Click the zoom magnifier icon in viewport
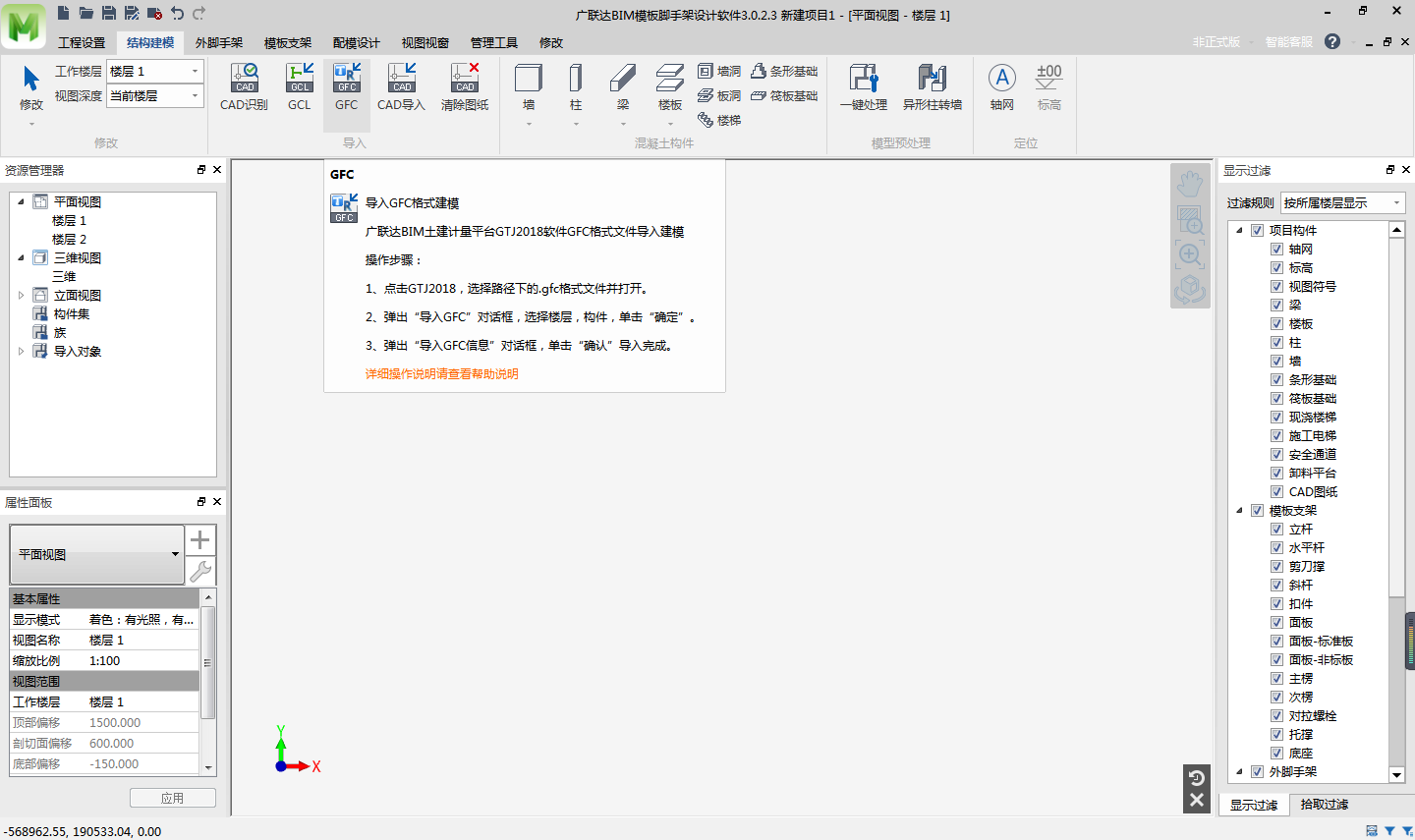1415x840 pixels. click(x=1190, y=255)
